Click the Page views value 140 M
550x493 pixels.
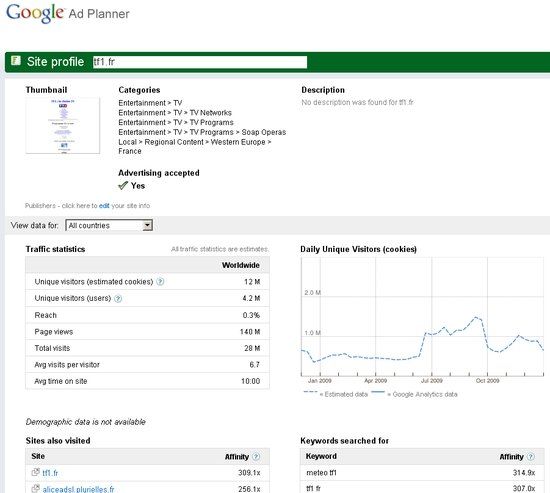tap(250, 332)
